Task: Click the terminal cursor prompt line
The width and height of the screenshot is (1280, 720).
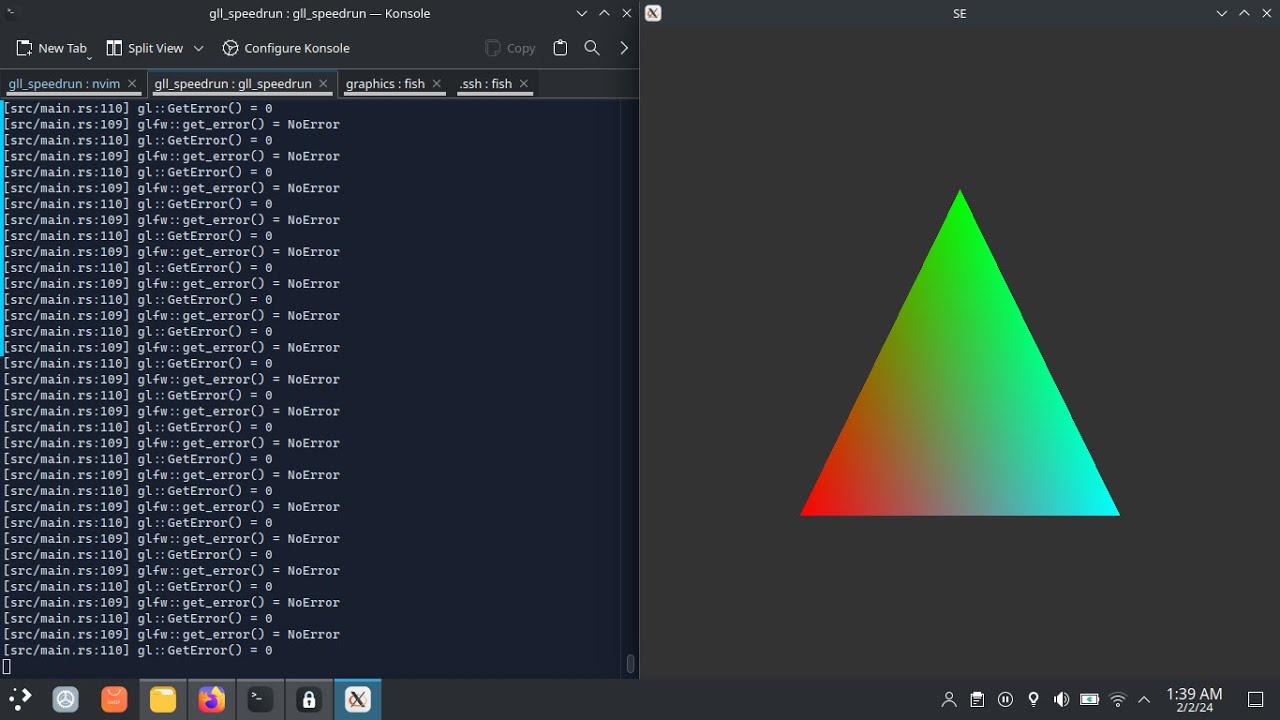Action: click(x=7, y=667)
